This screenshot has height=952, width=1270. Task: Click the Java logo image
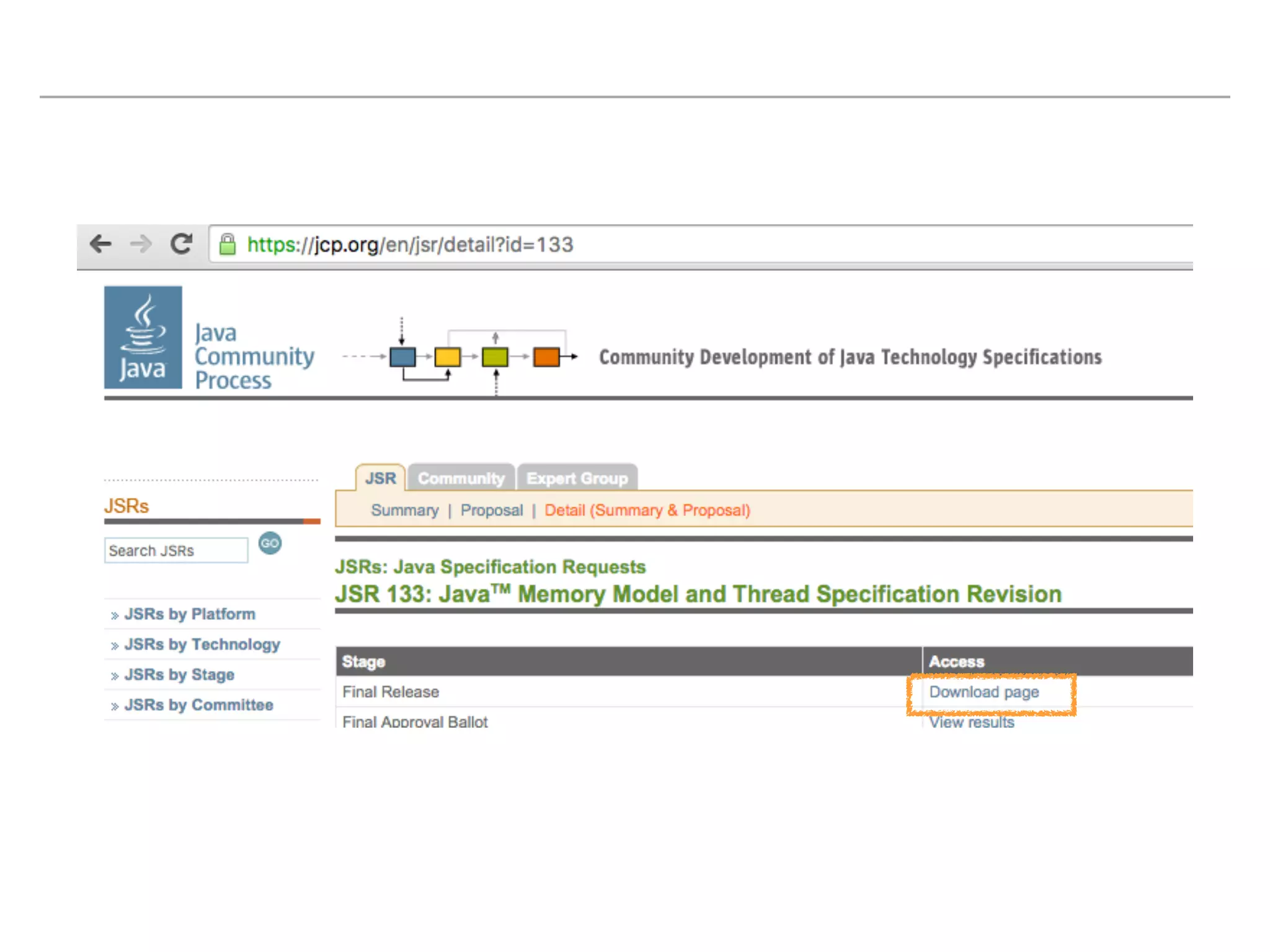click(143, 337)
